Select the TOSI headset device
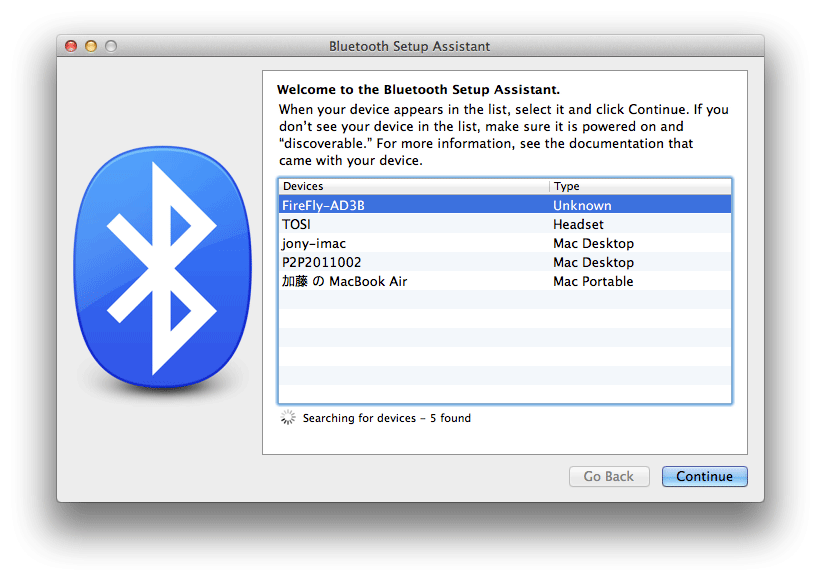Viewport: 821px width, 581px height. [x=505, y=224]
